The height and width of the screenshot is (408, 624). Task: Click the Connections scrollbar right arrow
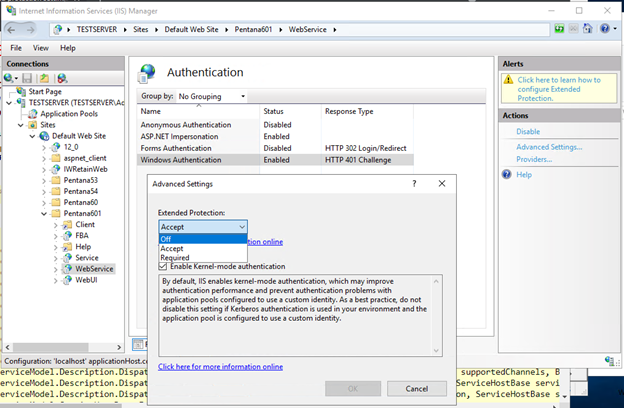119,347
